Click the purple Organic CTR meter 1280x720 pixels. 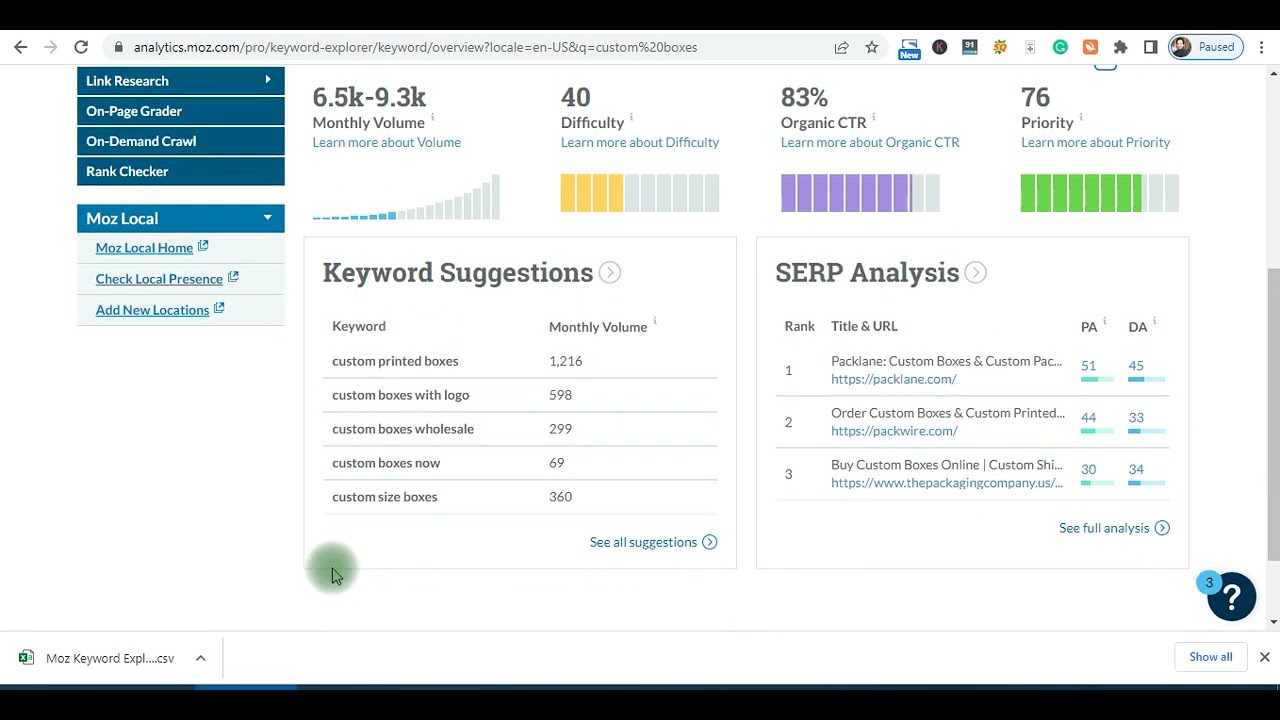point(860,193)
